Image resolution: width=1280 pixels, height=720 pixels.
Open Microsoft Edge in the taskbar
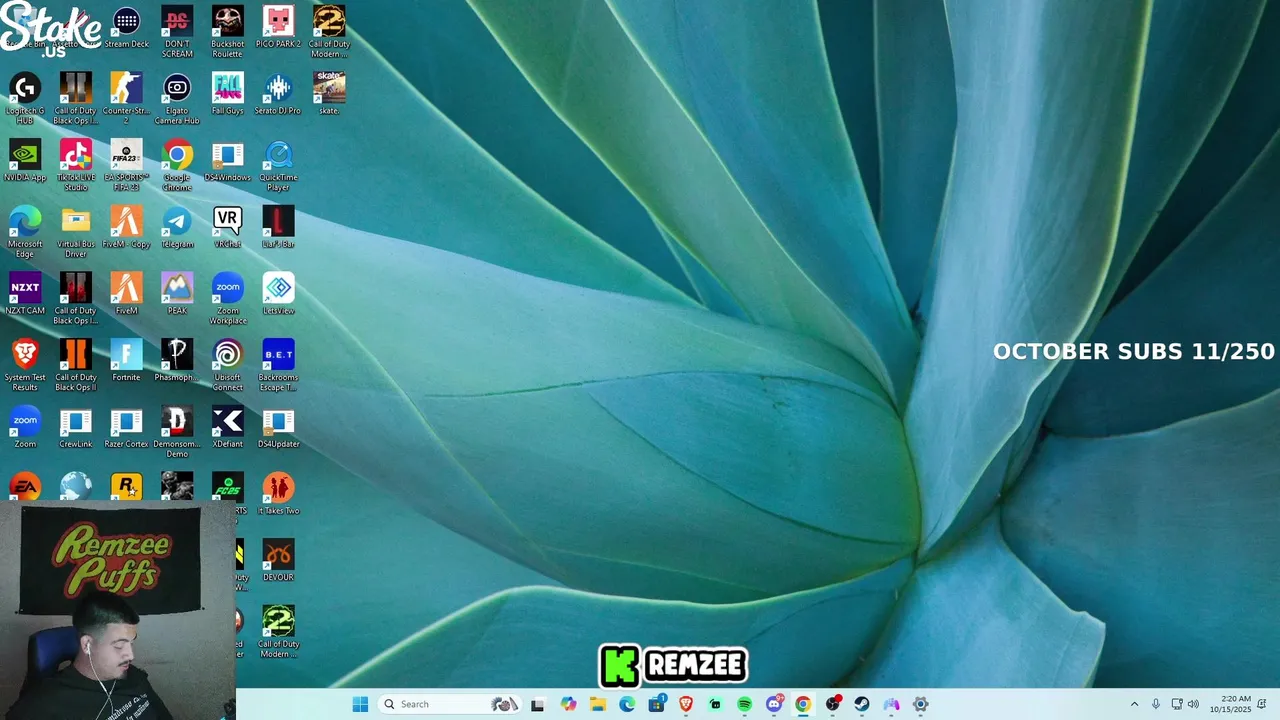pos(627,704)
